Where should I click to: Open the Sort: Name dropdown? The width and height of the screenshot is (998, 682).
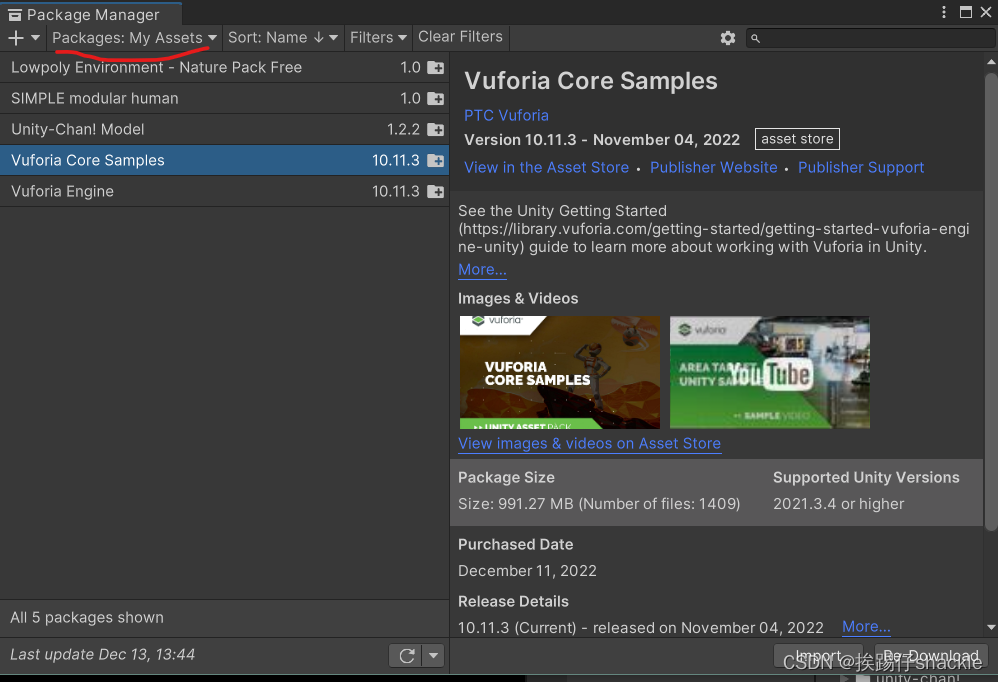283,38
